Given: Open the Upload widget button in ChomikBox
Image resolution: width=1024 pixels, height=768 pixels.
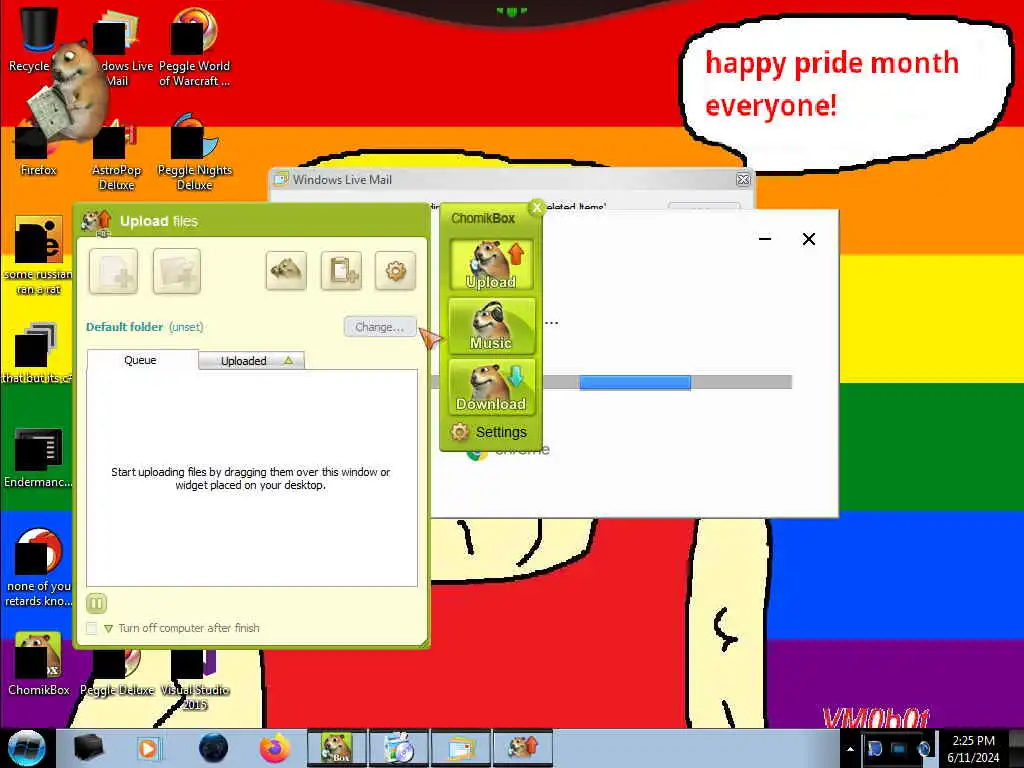Looking at the screenshot, I should click(491, 264).
